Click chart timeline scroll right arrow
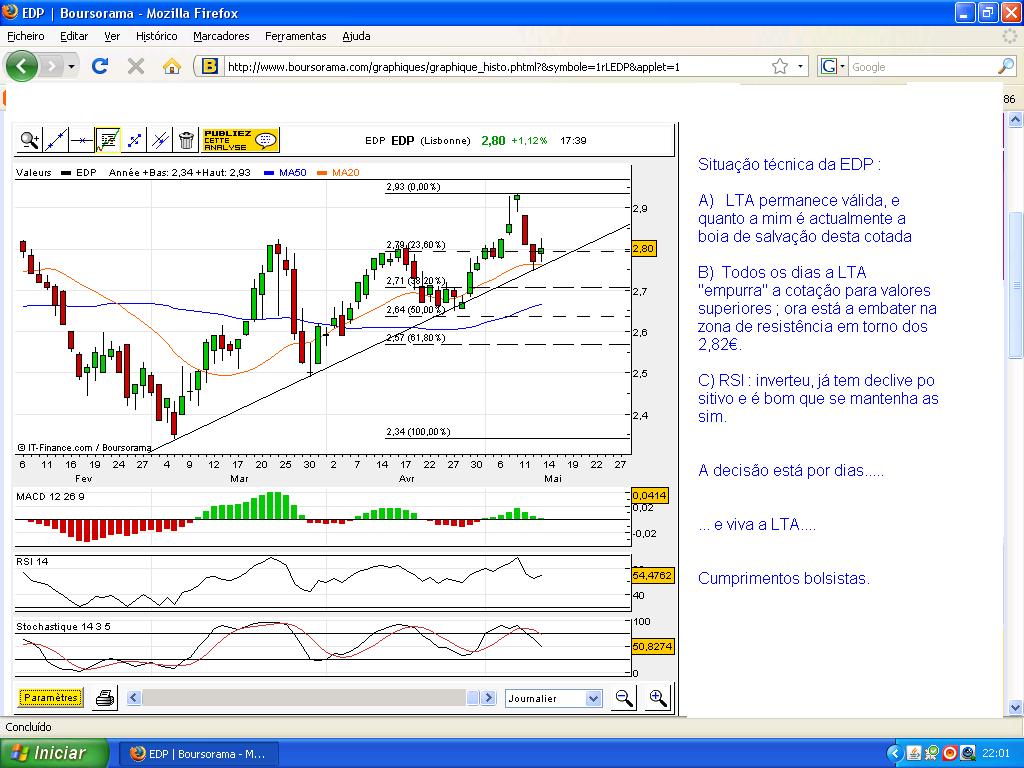 (488, 697)
